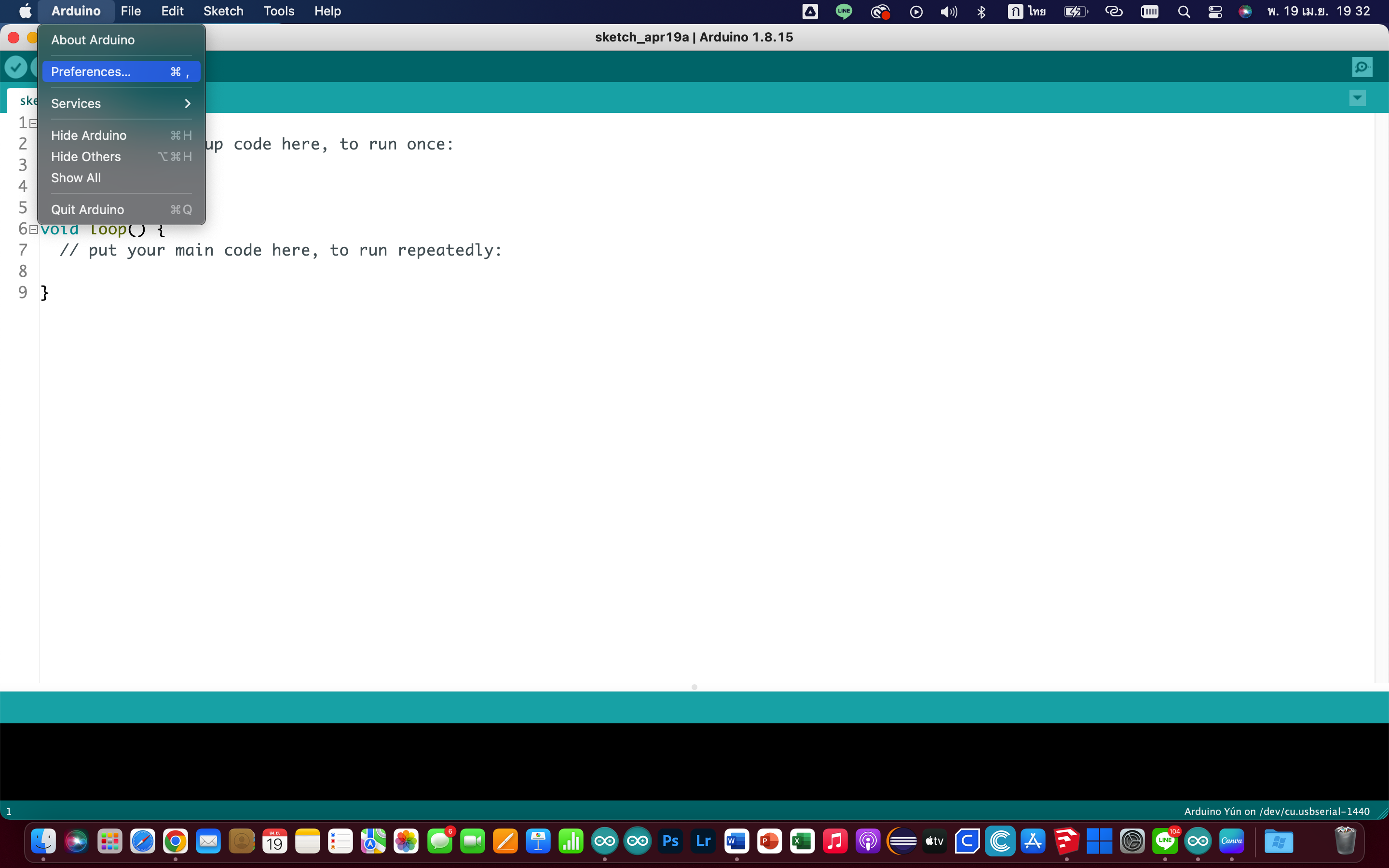Open the Music app from the Dock

point(835,841)
